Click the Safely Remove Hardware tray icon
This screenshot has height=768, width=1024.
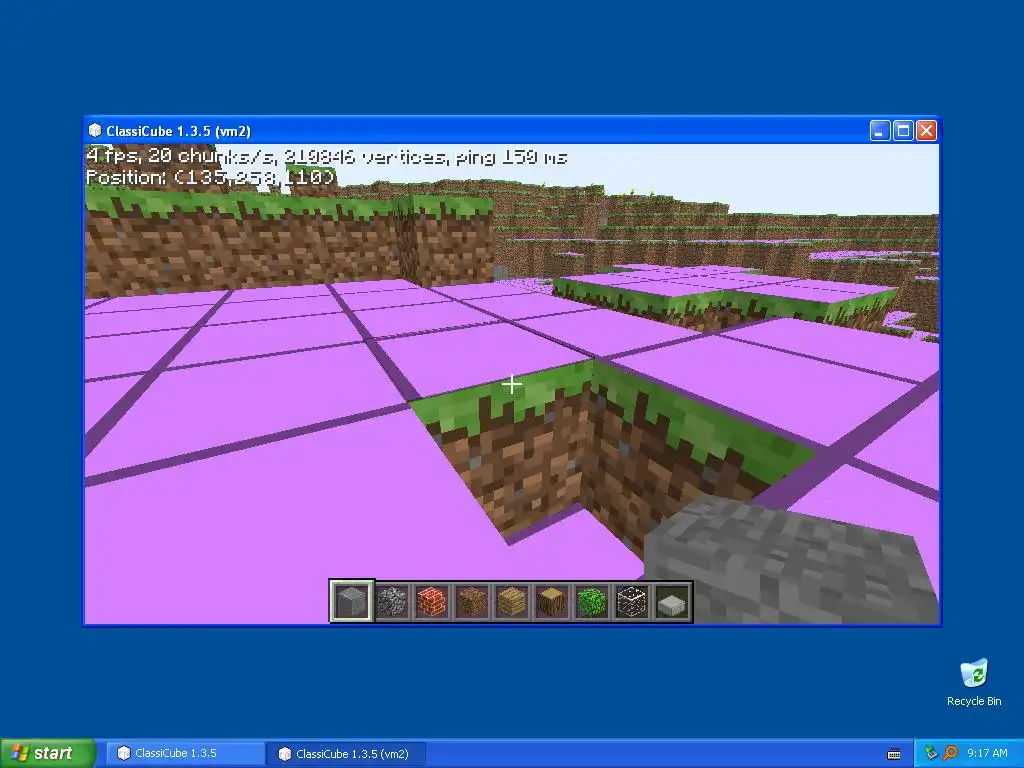point(931,753)
